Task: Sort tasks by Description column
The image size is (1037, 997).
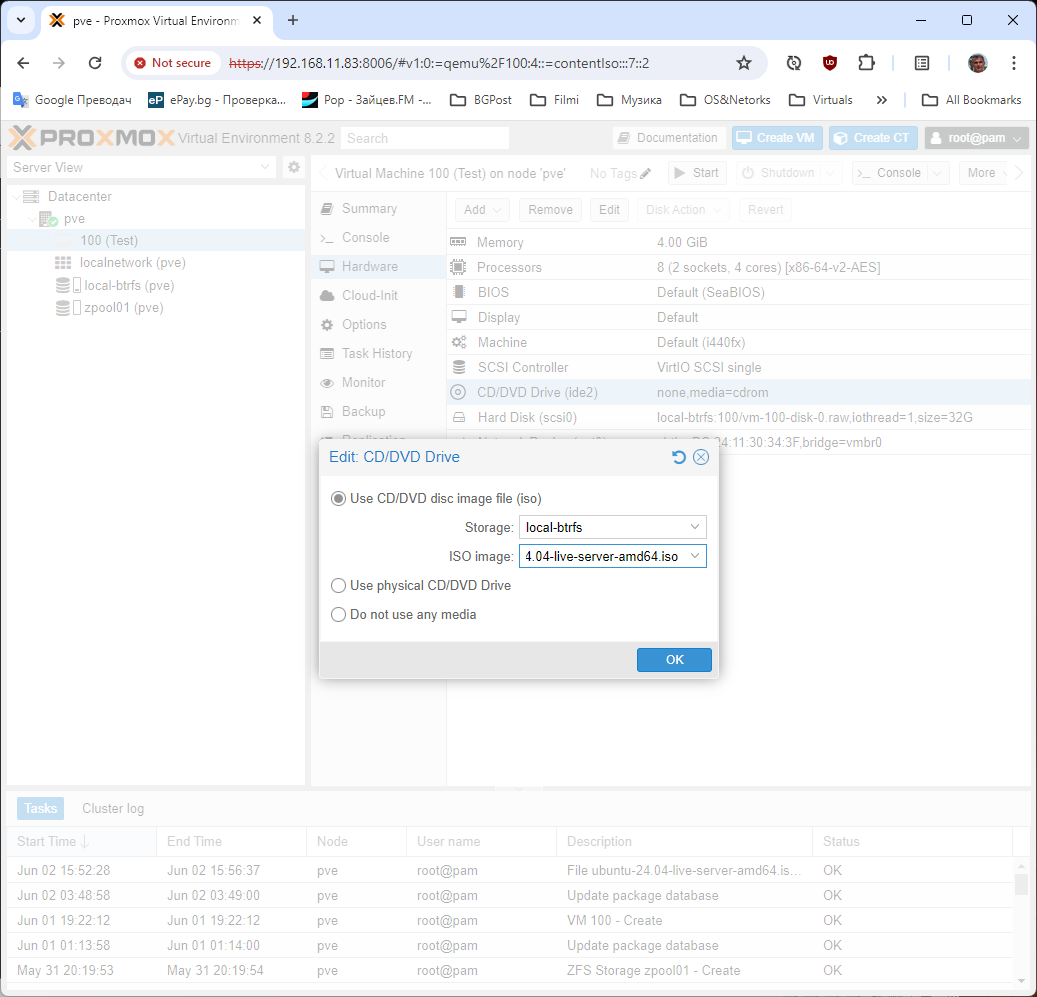Action: [x=684, y=842]
